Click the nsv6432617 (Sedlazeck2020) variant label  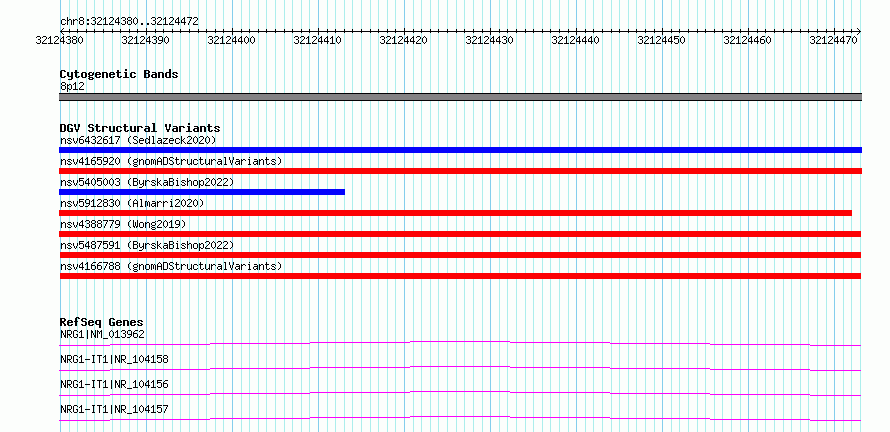click(x=138, y=140)
